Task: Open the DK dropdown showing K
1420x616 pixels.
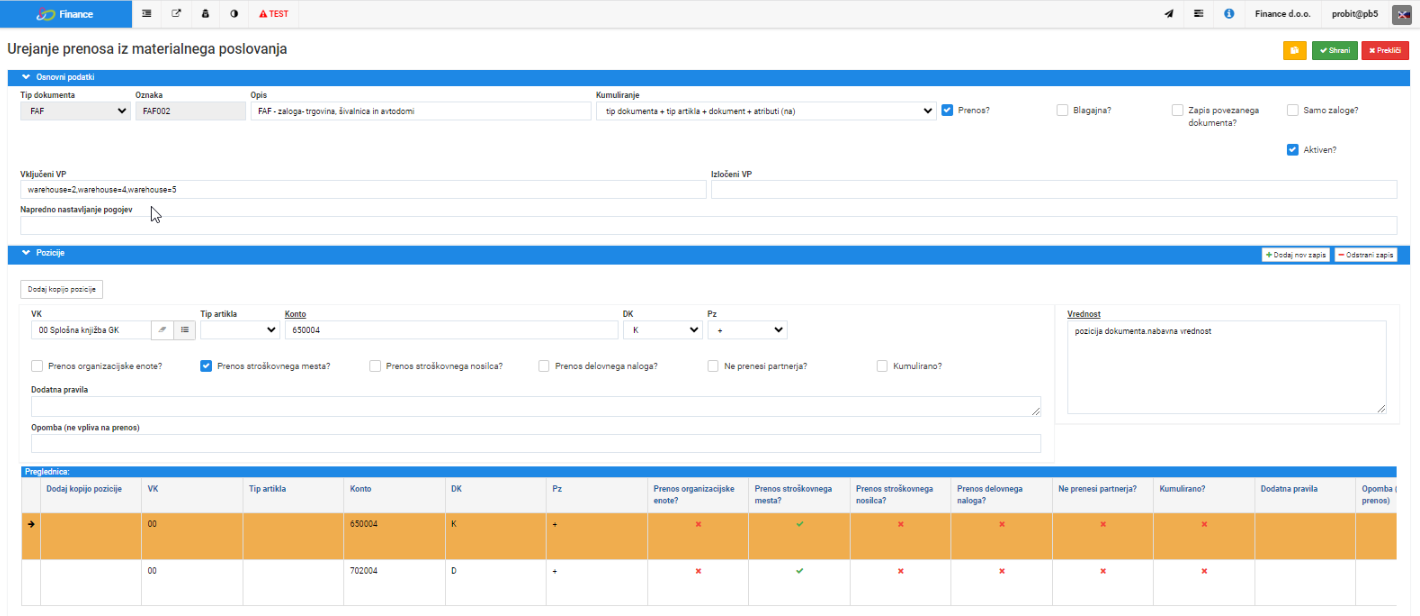Action: point(662,329)
